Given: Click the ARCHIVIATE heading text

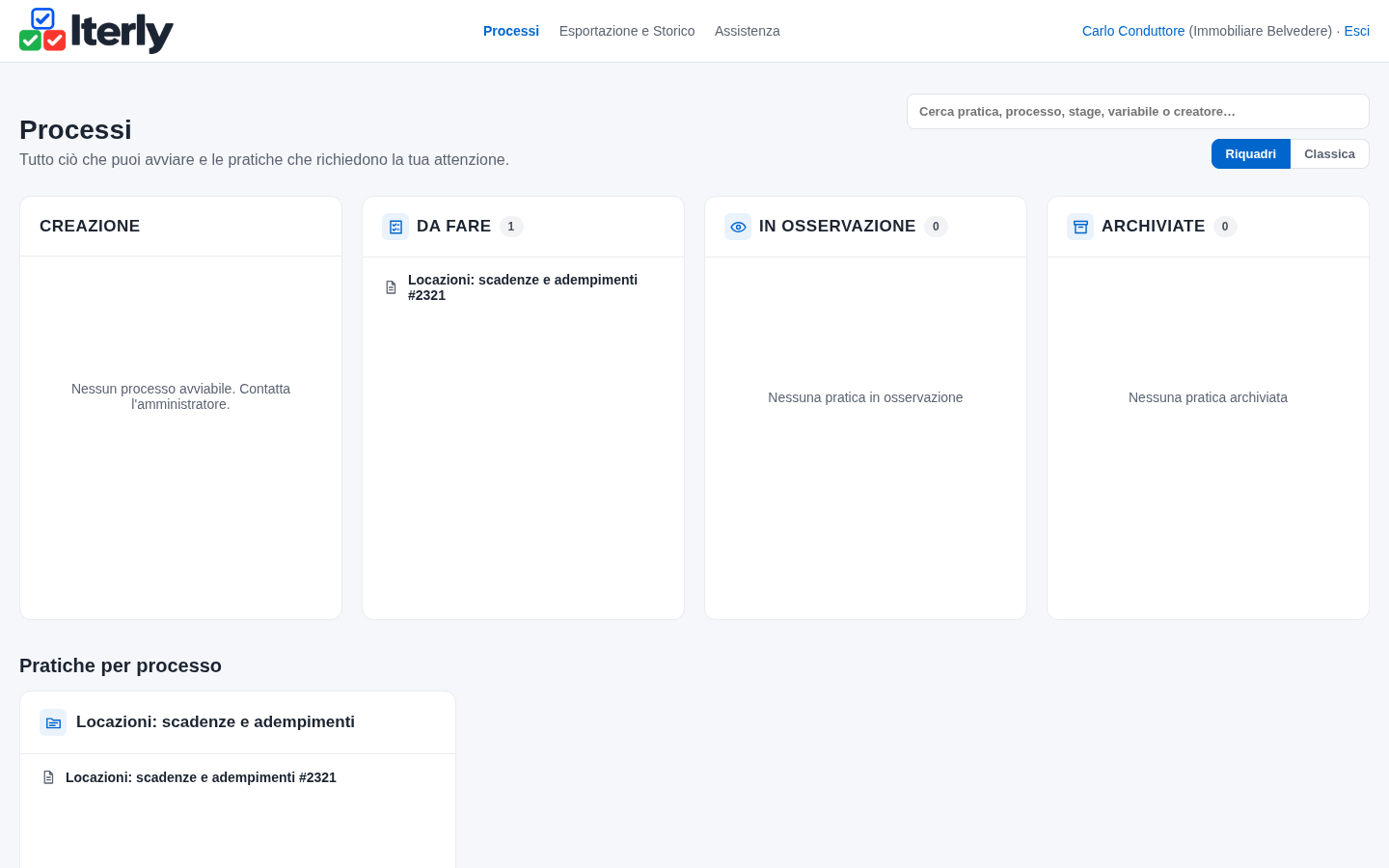Looking at the screenshot, I should click(x=1153, y=226).
